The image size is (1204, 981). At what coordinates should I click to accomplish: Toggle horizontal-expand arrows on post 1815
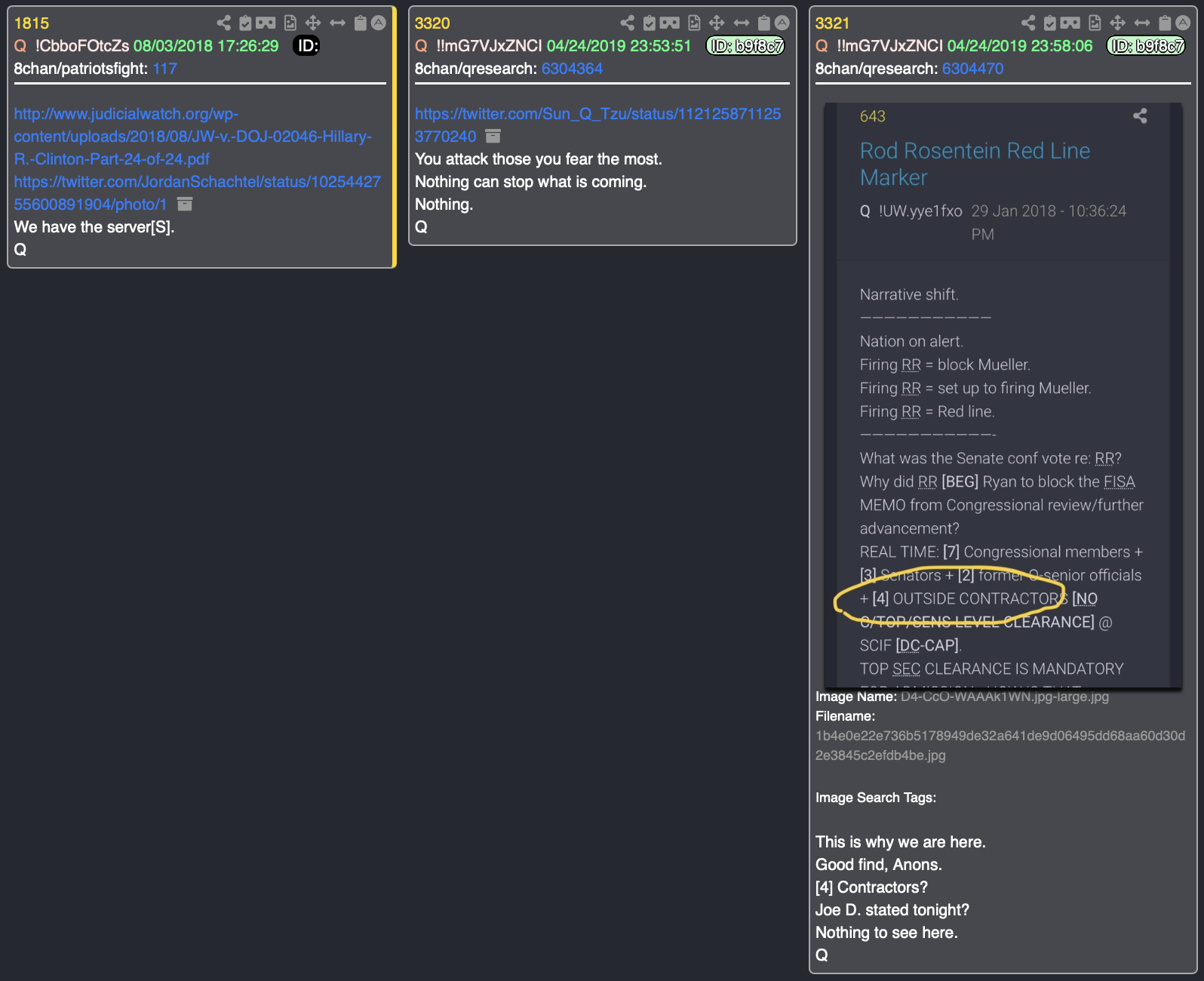[x=337, y=23]
